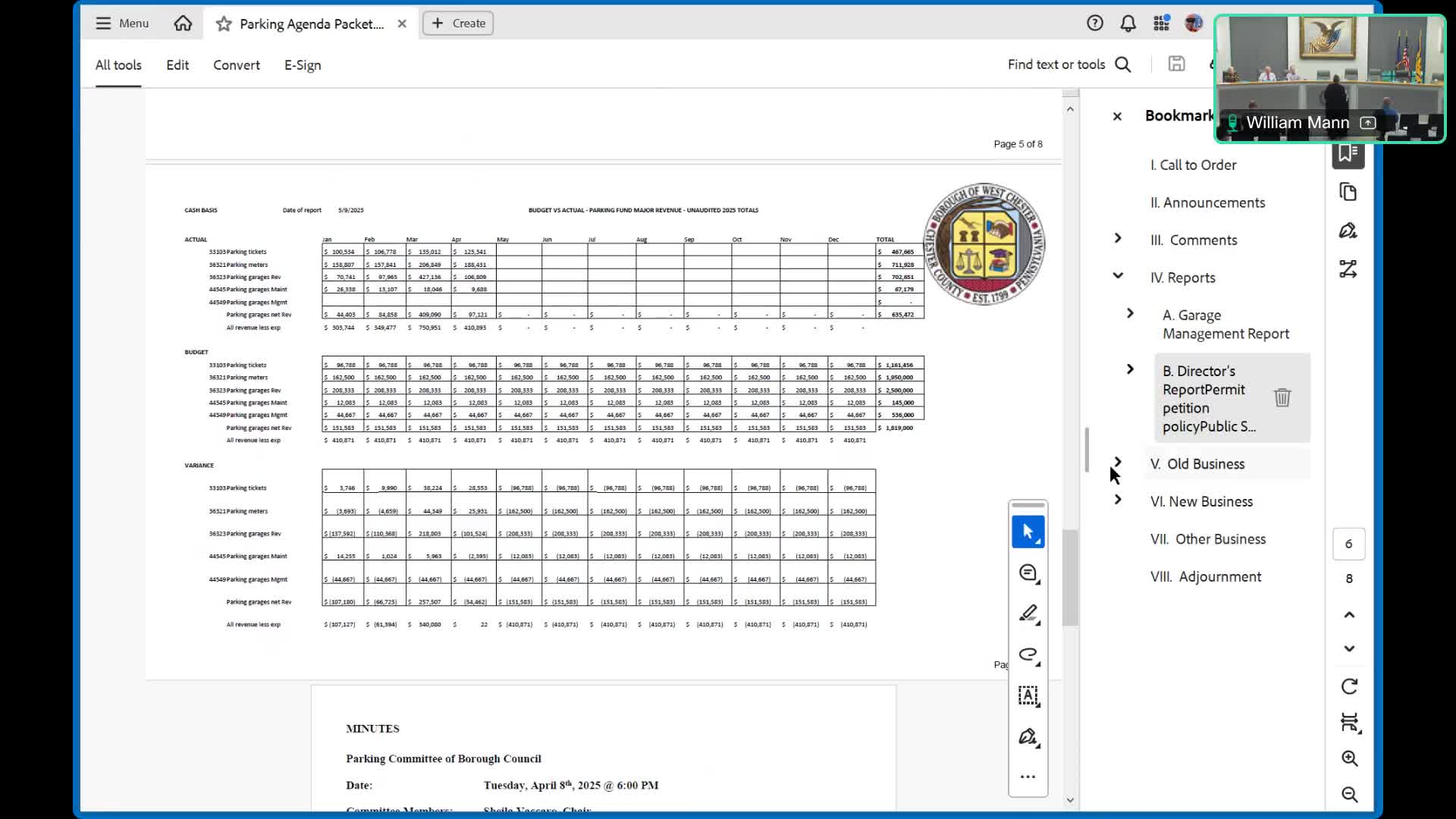This screenshot has height=819, width=1456.
Task: Expand the B. Director's Report bookmark
Action: click(1130, 369)
